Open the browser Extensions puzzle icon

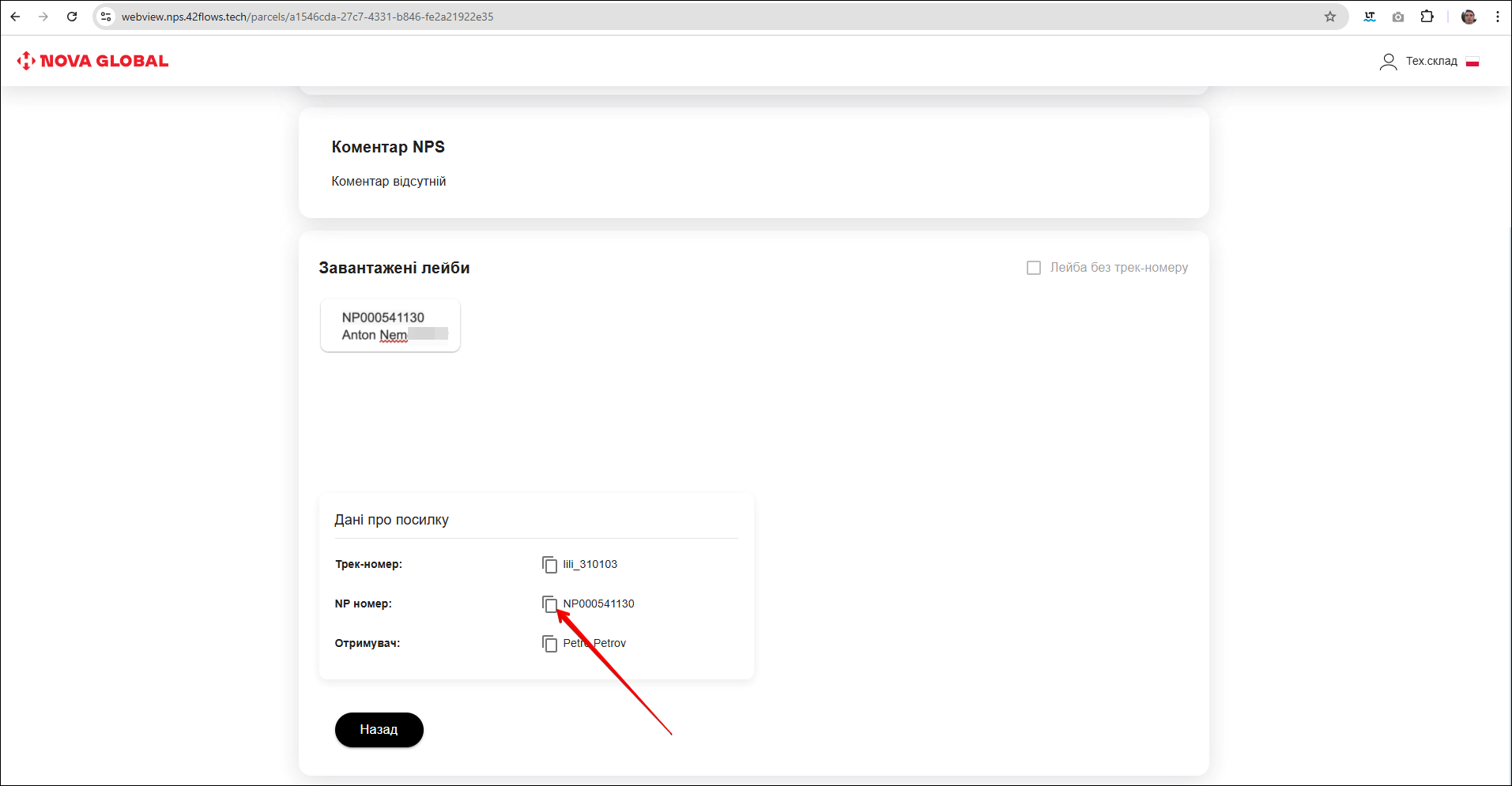[1427, 17]
